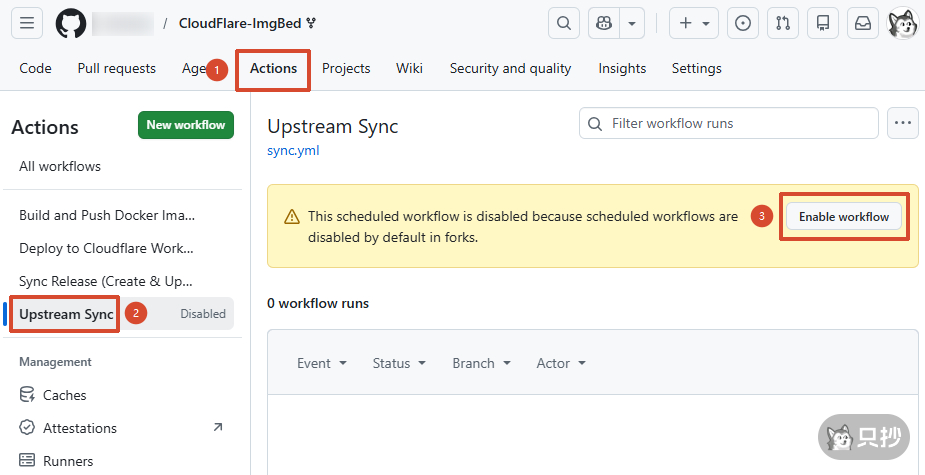Click the Attestations verified badge icon
The width and height of the screenshot is (925, 475).
click(27, 428)
